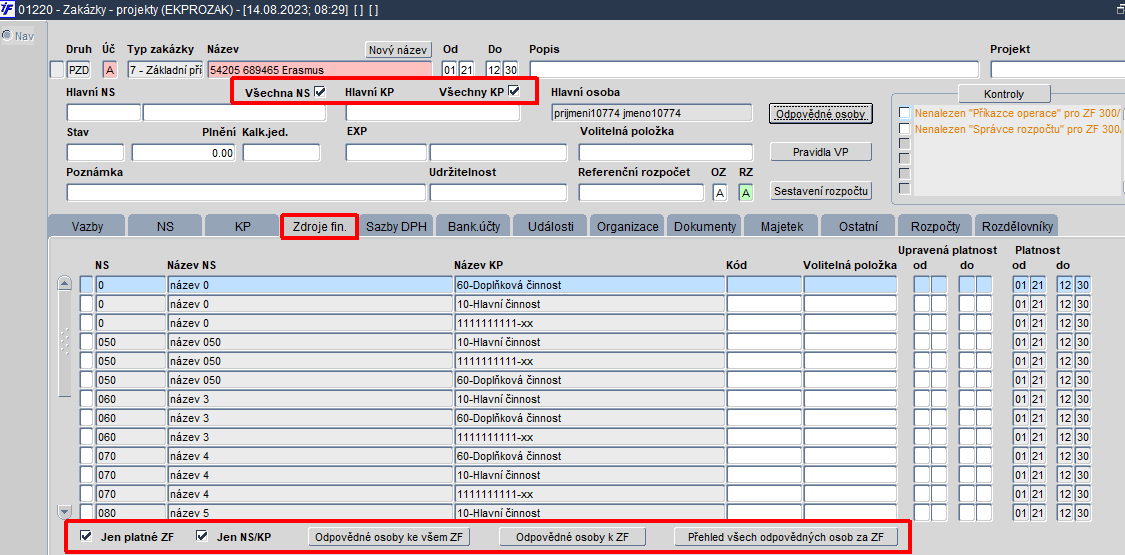Click the Druh field containing PZD
The image size is (1125, 555).
coord(78,70)
